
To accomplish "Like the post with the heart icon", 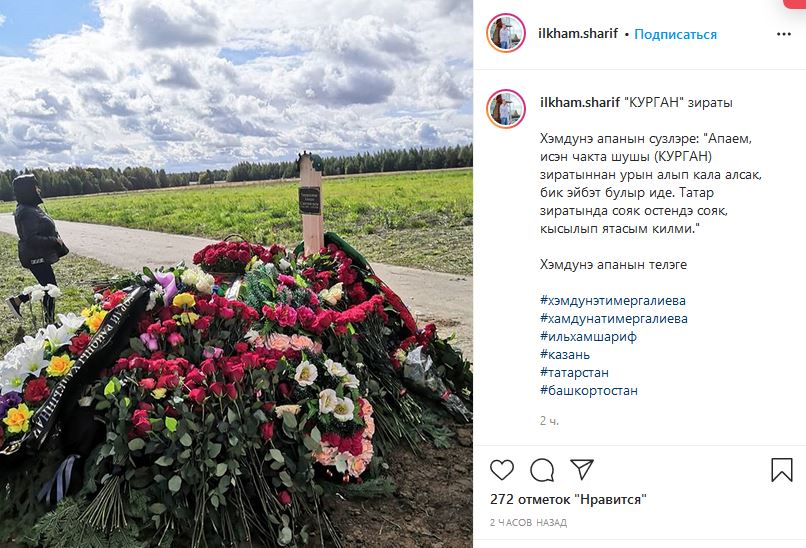I will point(502,470).
